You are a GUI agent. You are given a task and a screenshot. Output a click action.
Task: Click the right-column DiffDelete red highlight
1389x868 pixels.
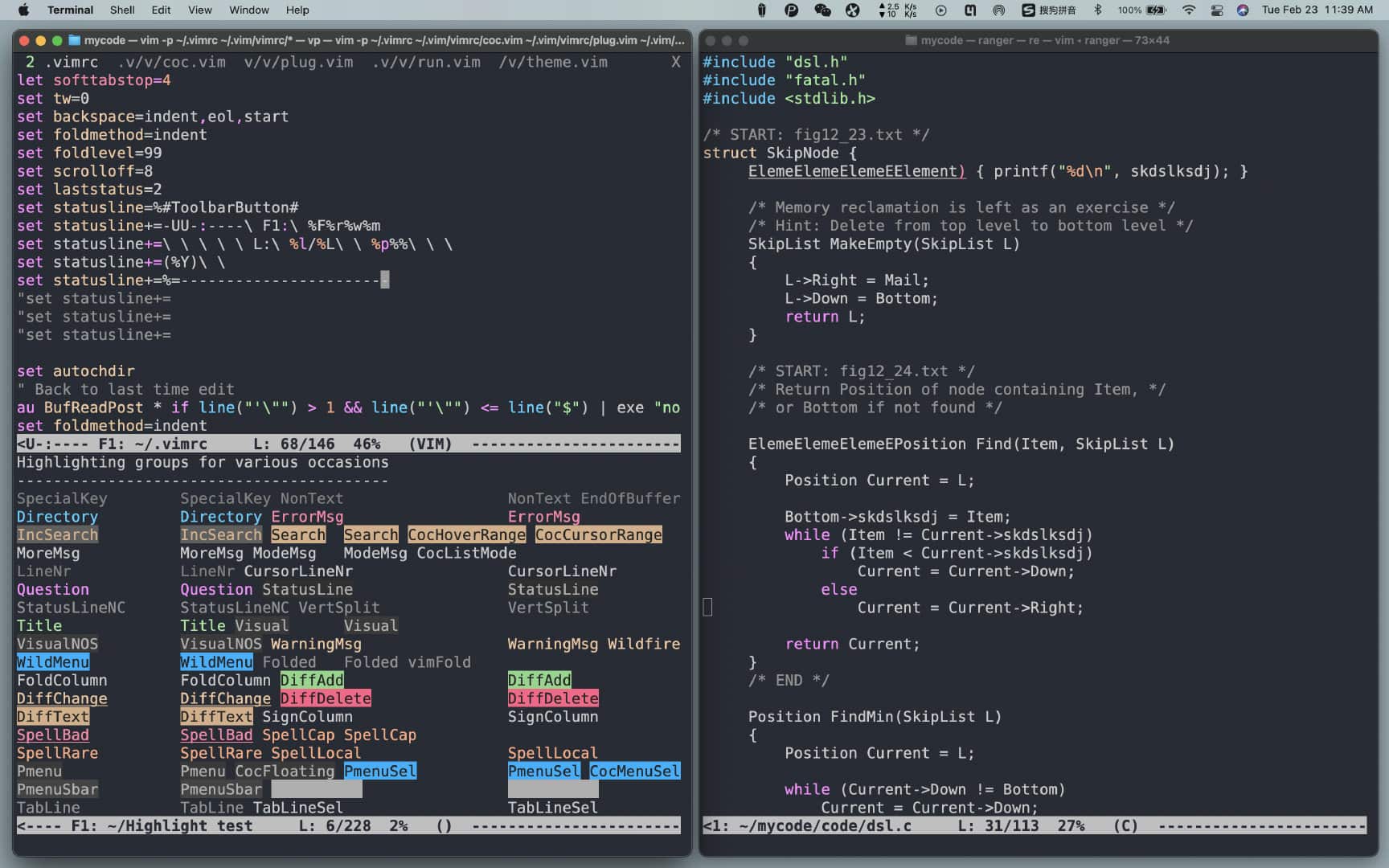(553, 698)
